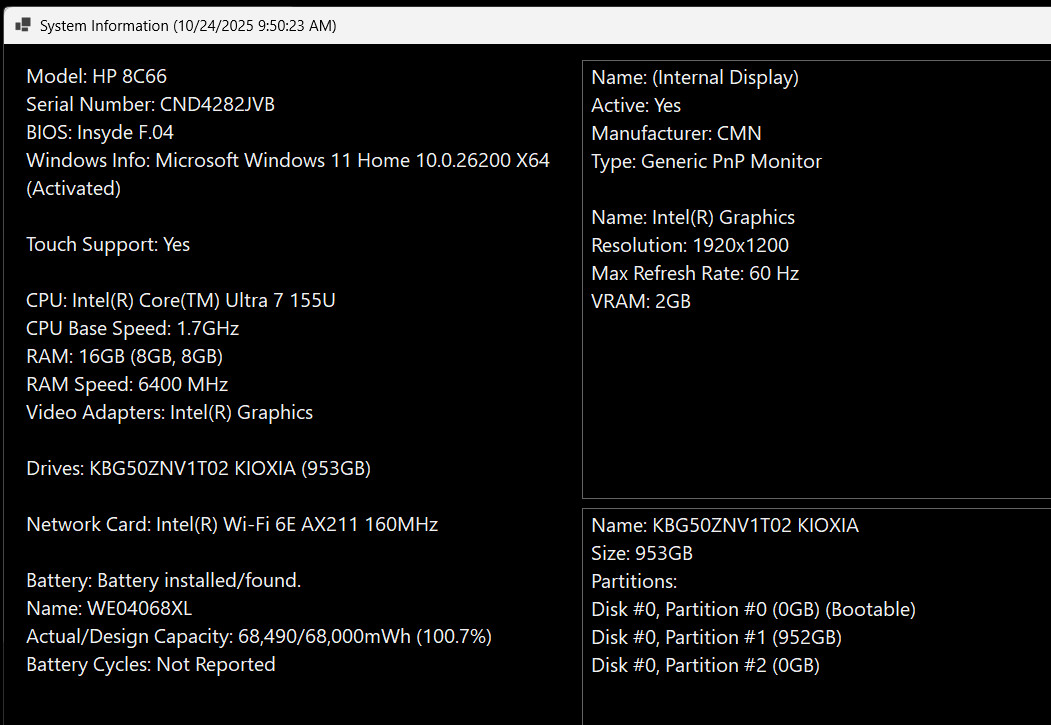Click 'Video Adapters: Intel(R) Graphics' line
1051x725 pixels.
pyautogui.click(x=170, y=413)
